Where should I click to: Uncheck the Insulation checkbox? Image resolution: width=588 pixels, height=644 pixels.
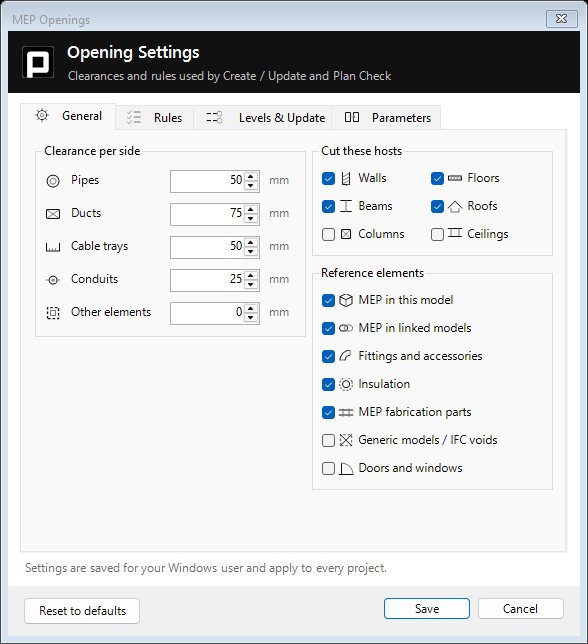coord(328,384)
